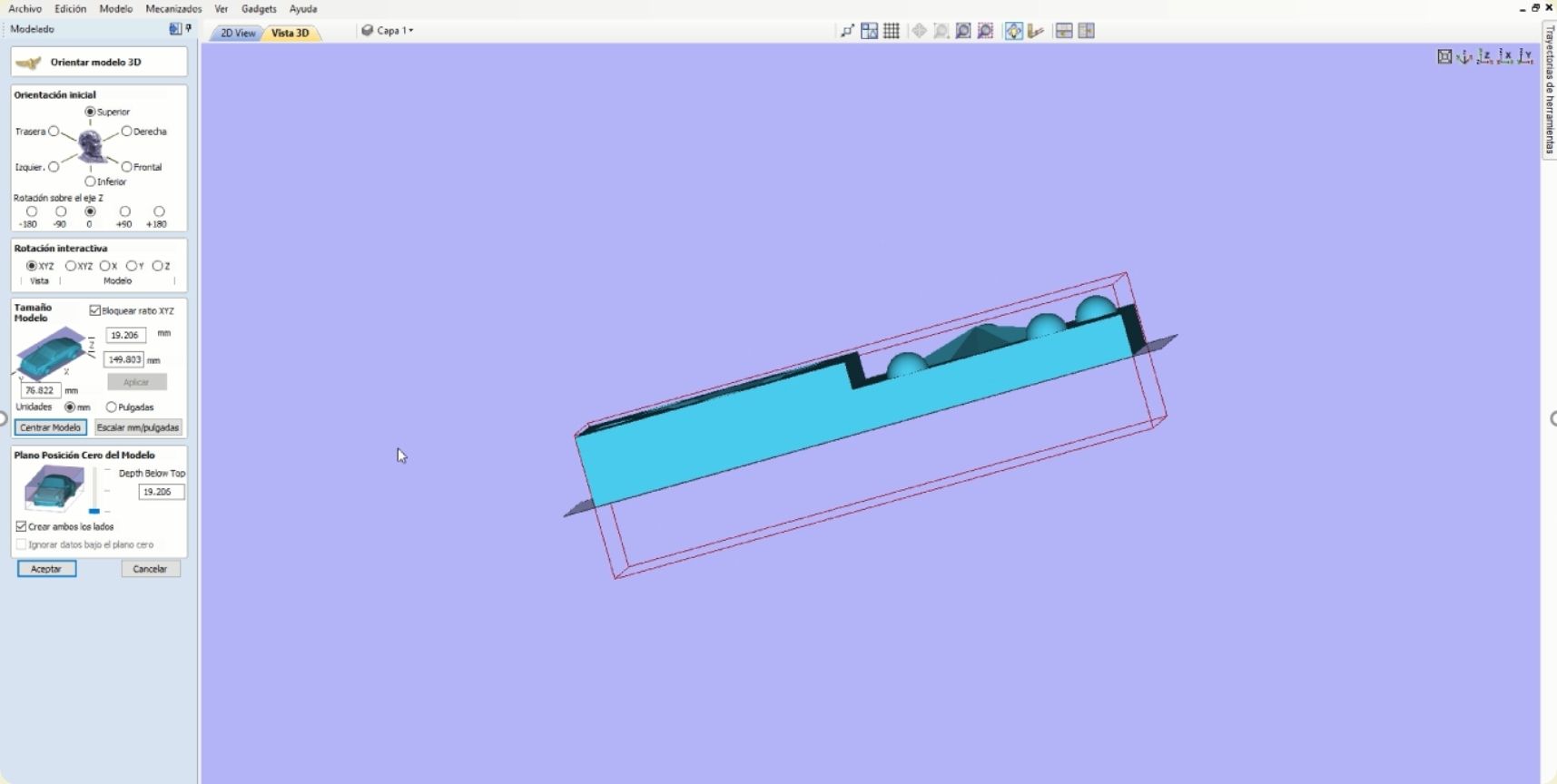Open the Archivo menu
Screen dimensions: 1557x784
click(x=25, y=9)
